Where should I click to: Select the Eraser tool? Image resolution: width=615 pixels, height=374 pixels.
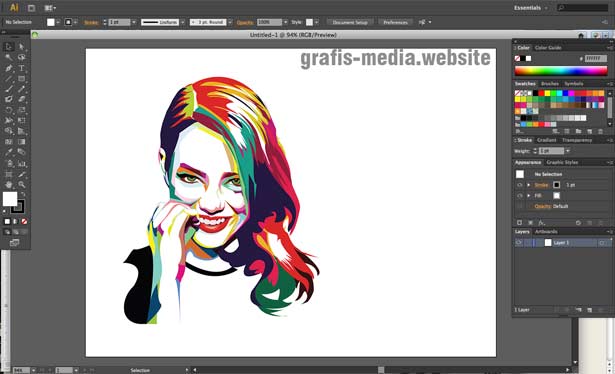22,99
